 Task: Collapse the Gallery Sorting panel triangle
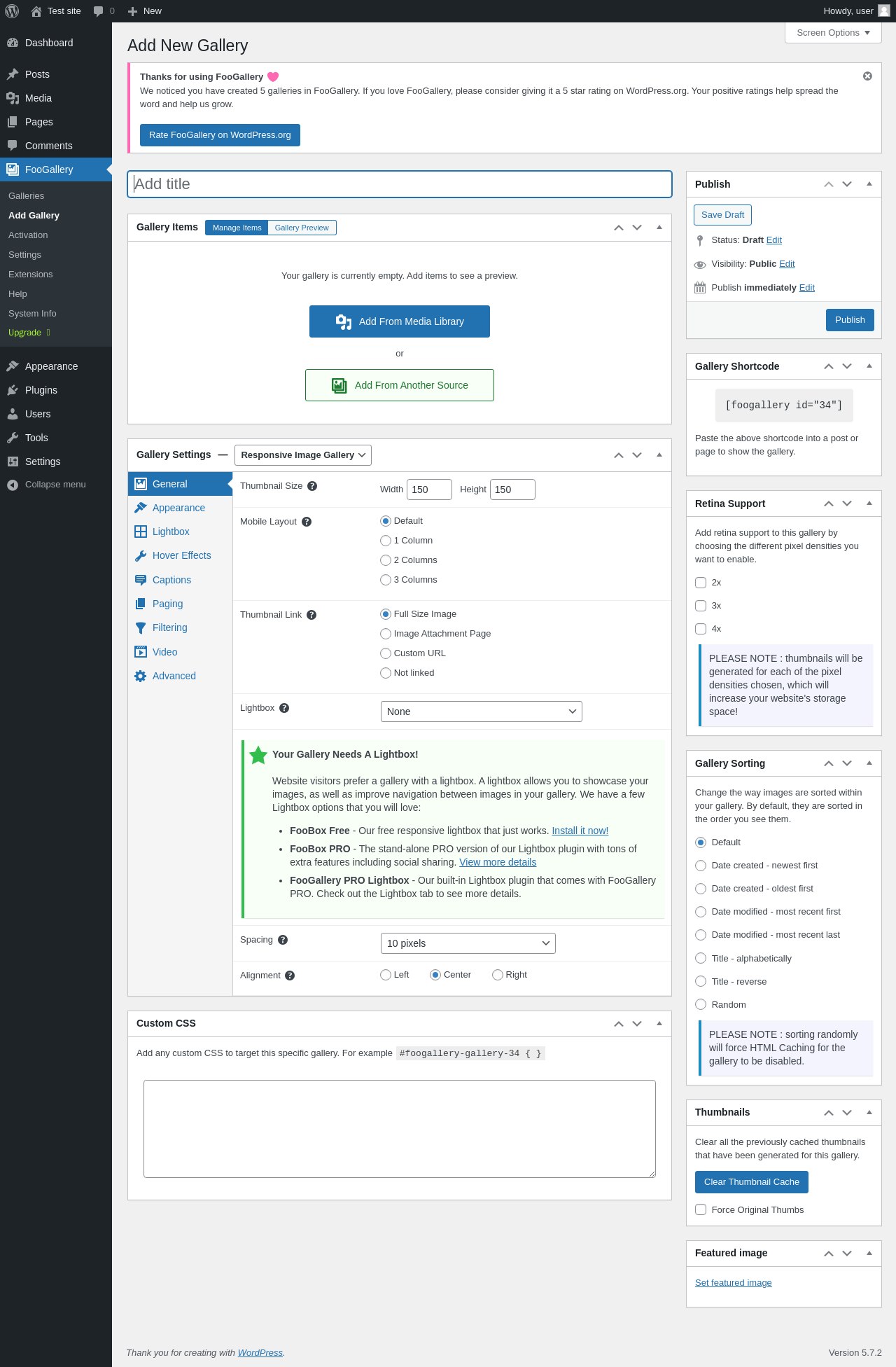pos(869,763)
